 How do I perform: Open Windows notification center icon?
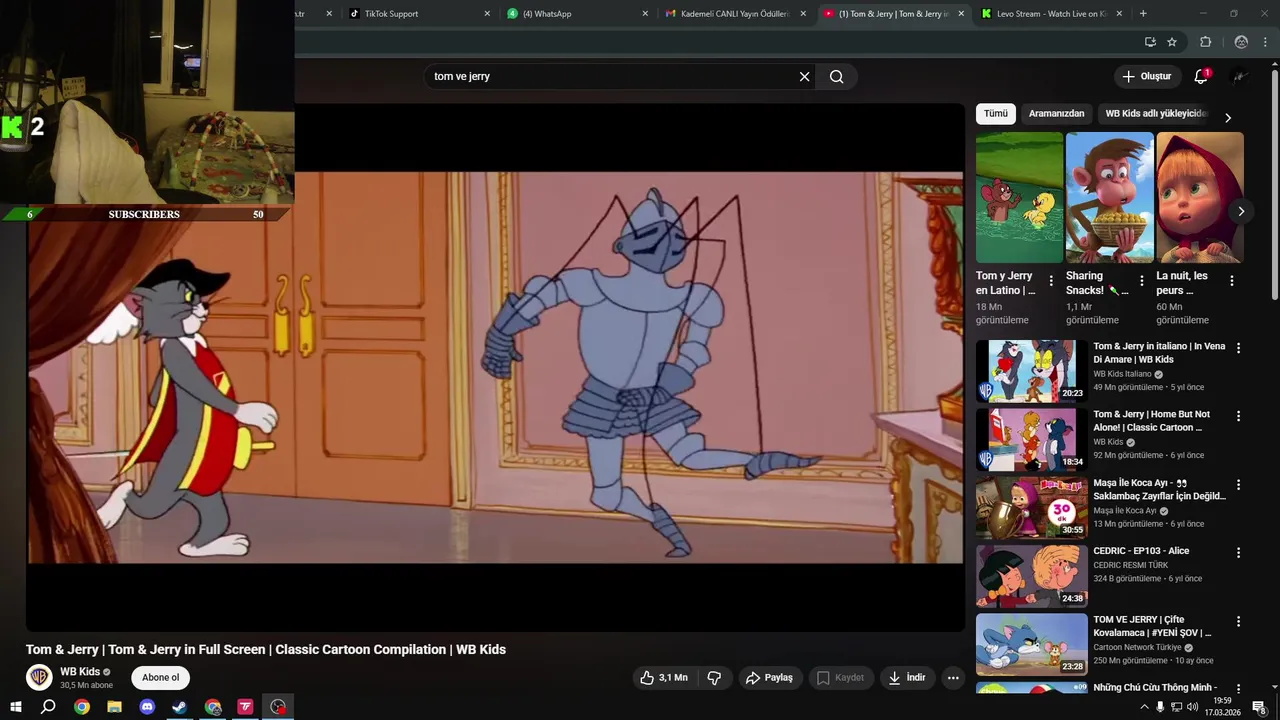[1260, 707]
